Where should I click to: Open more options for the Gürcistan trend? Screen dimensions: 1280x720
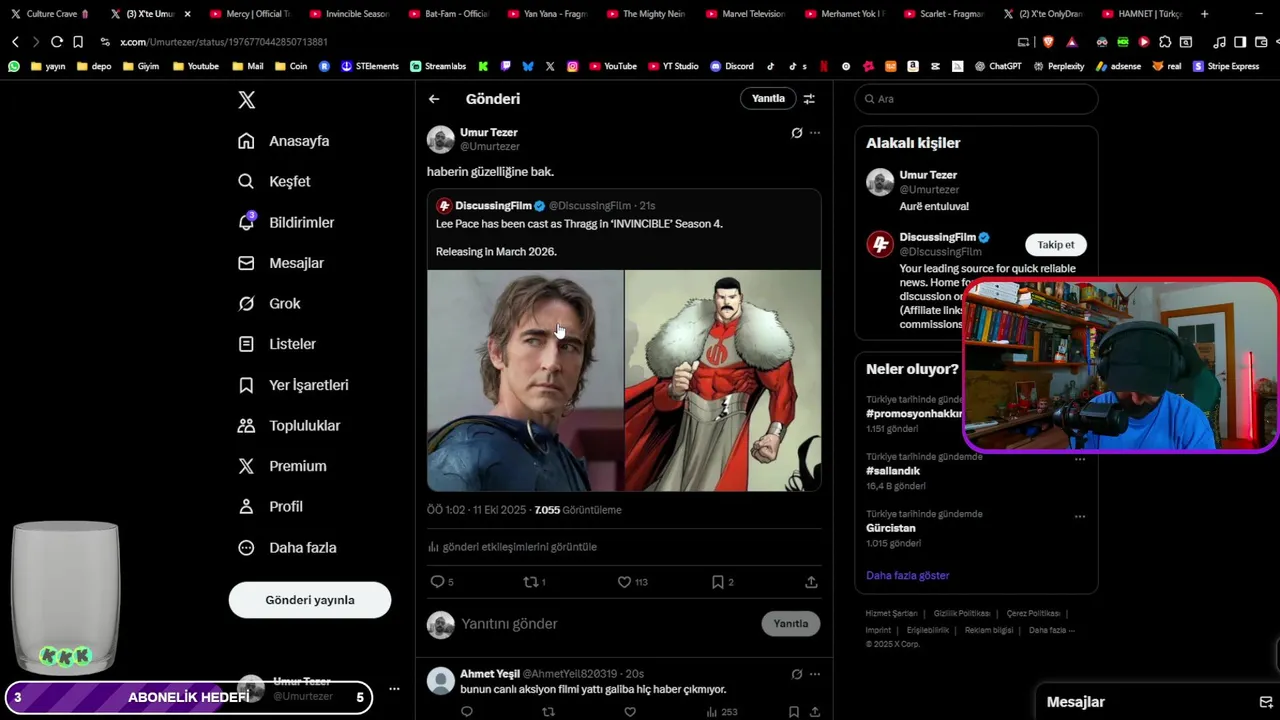(x=1080, y=517)
